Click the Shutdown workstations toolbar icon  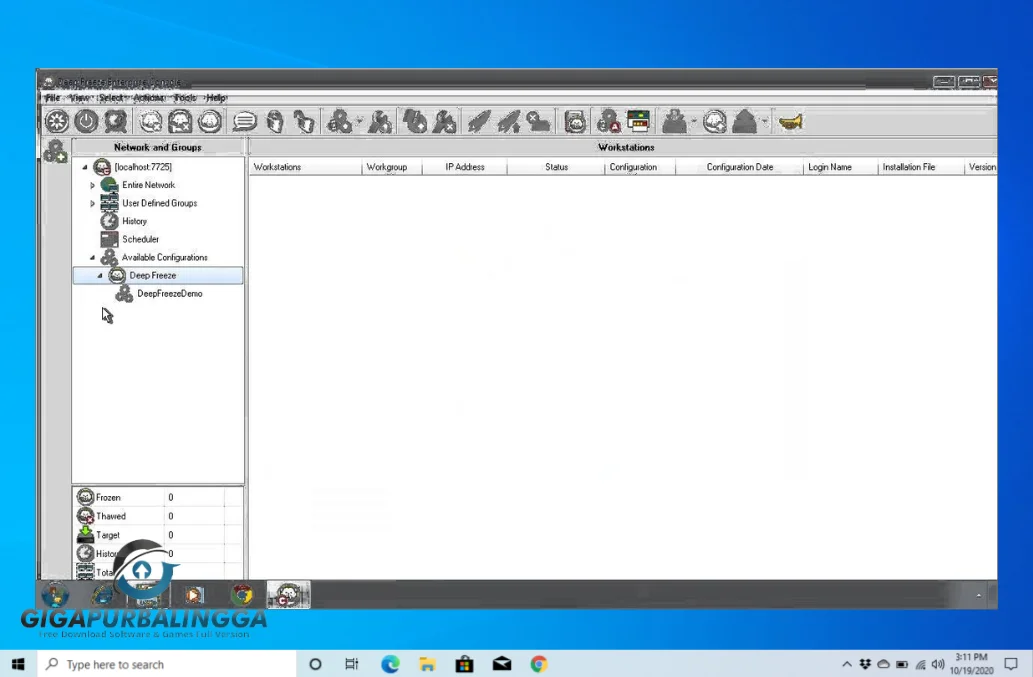tap(85, 120)
